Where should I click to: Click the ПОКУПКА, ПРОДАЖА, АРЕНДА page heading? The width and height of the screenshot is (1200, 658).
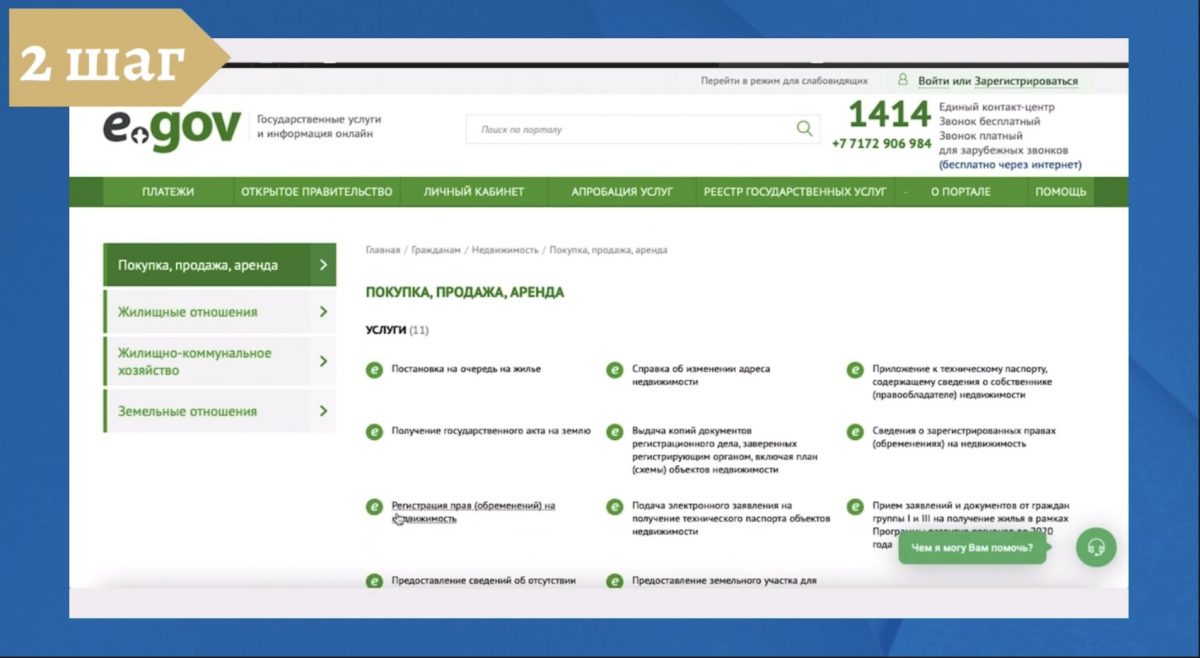tap(465, 292)
